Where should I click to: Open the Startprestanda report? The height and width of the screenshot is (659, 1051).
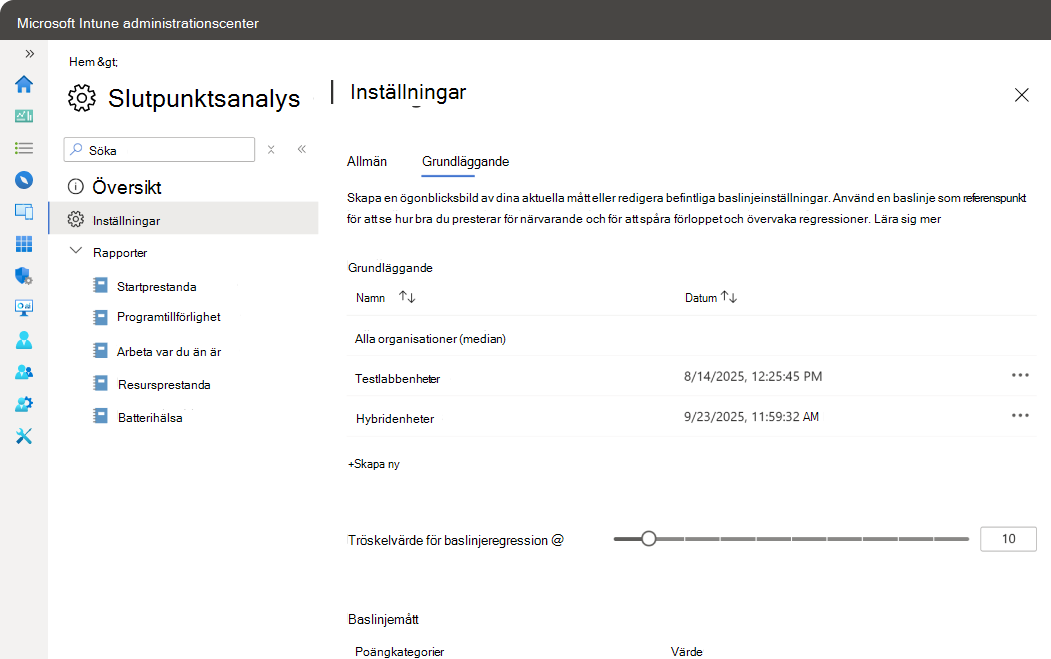pos(156,287)
